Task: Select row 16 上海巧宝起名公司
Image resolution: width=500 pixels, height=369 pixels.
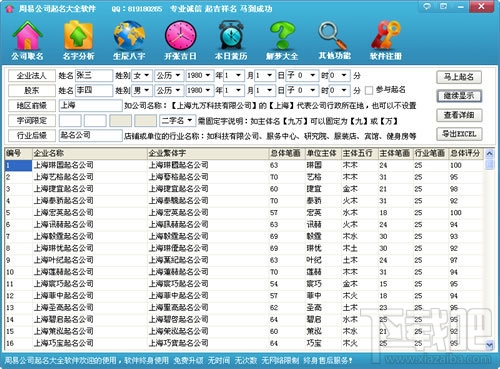Action: click(x=244, y=343)
